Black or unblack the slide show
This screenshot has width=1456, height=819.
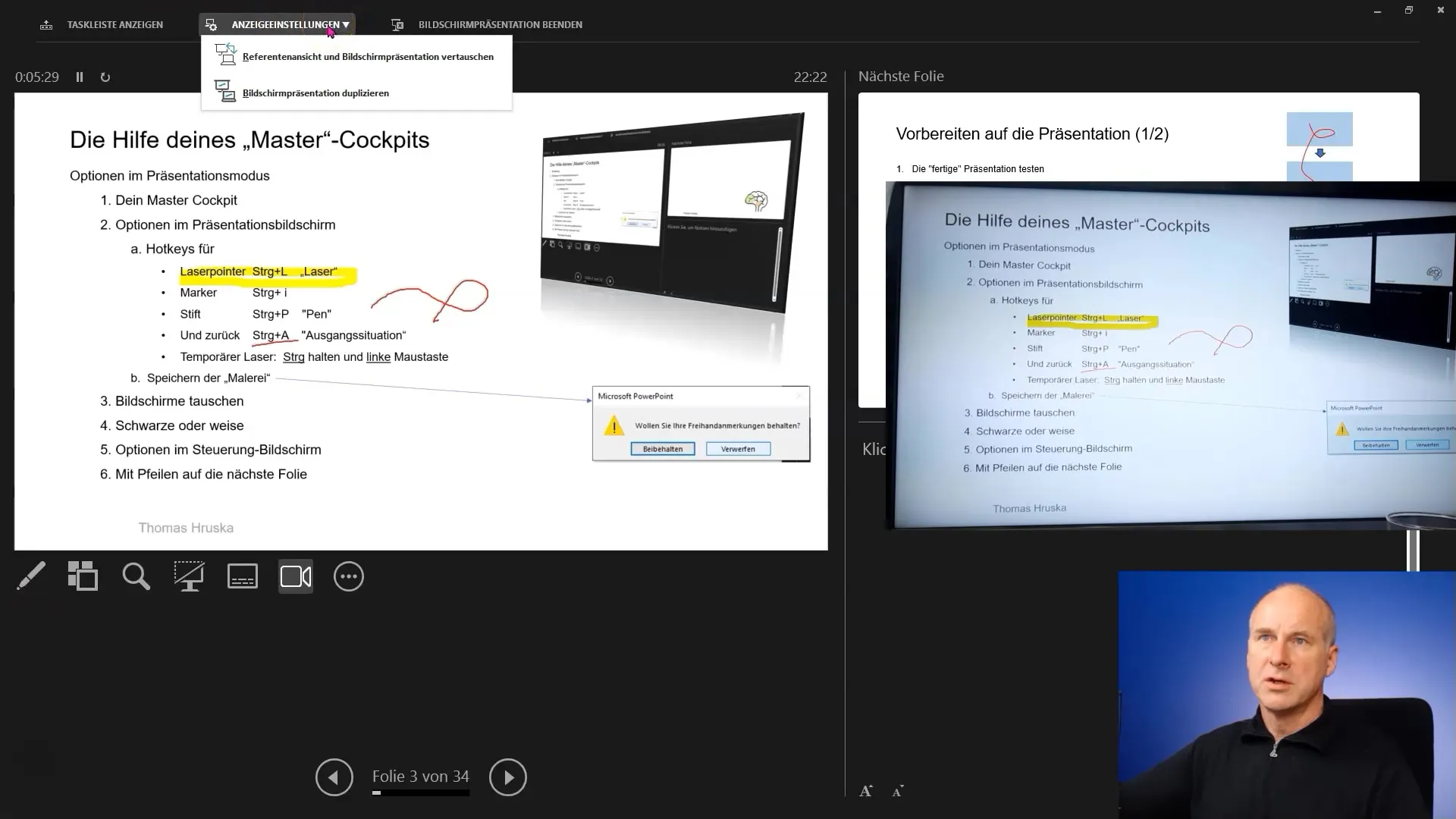click(x=189, y=576)
